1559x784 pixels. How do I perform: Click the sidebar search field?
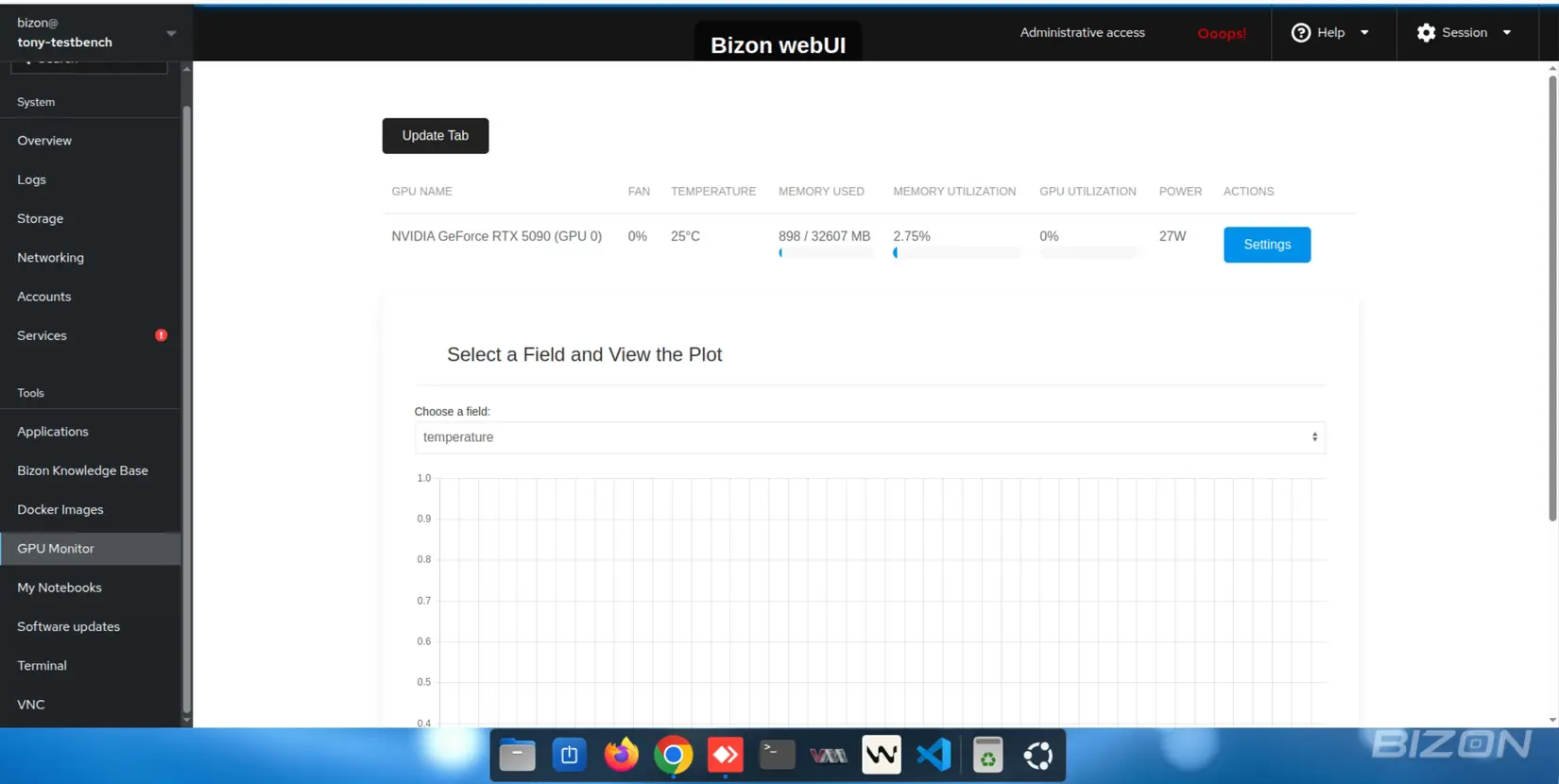[89, 65]
